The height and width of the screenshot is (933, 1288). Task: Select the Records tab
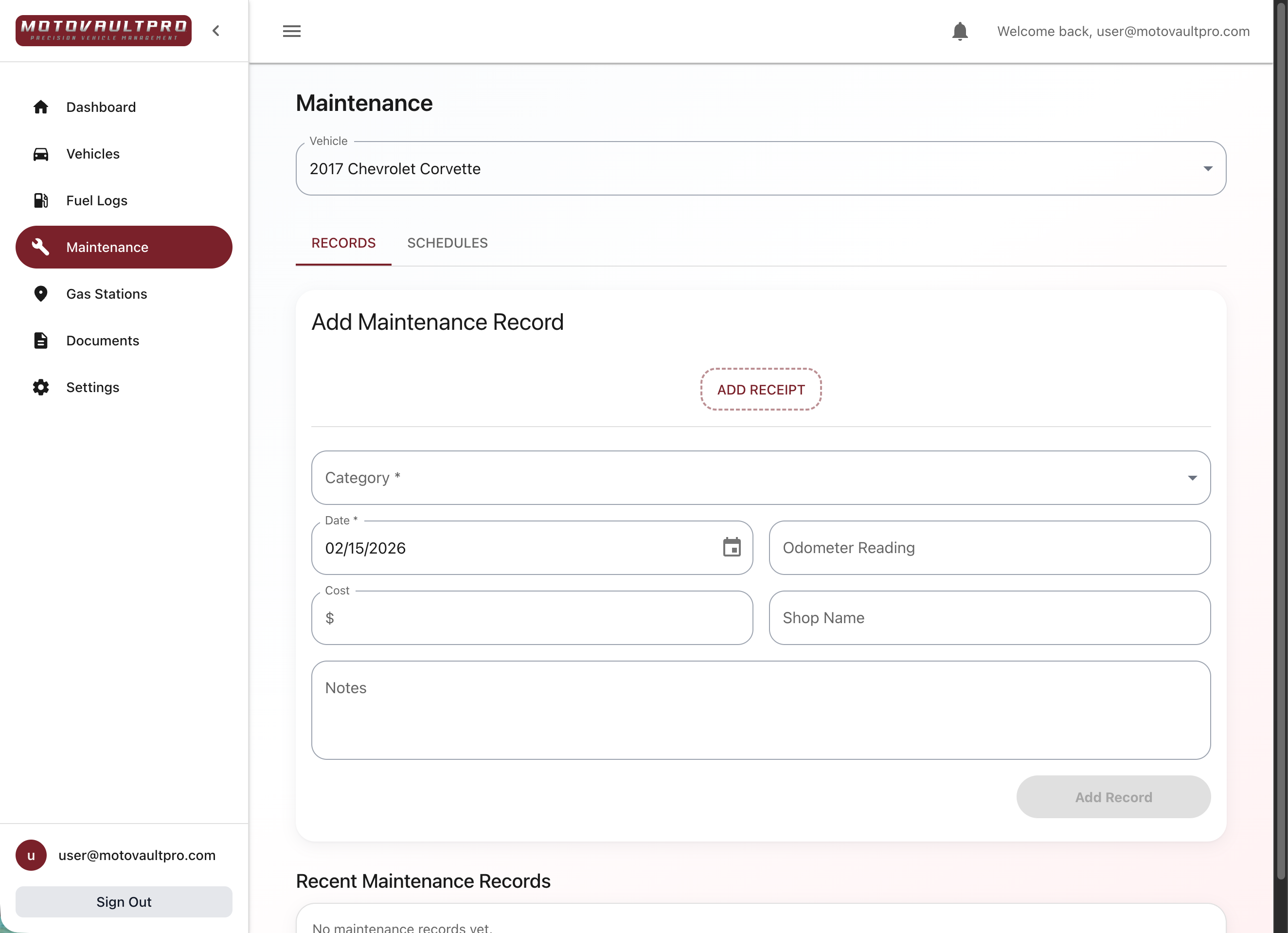[343, 243]
